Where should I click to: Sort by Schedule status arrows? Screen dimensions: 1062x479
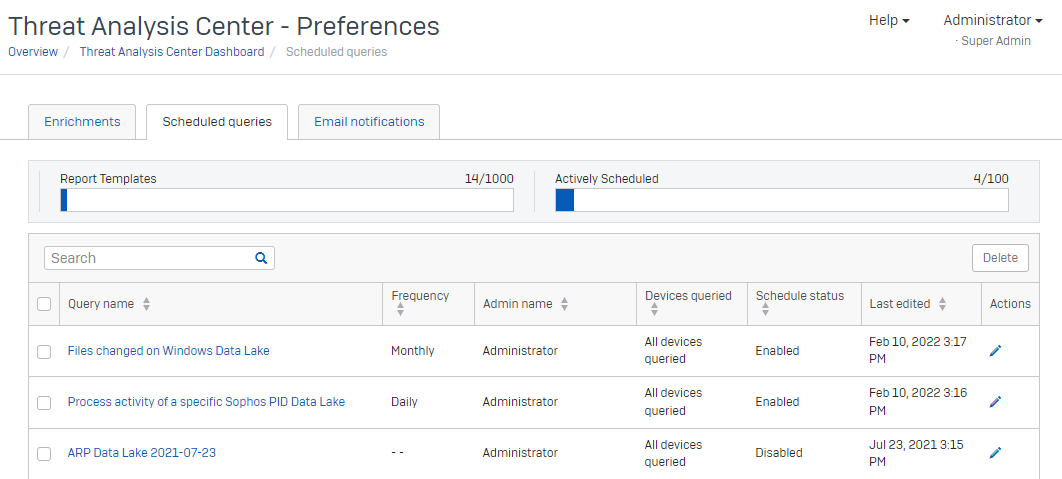coord(765,312)
